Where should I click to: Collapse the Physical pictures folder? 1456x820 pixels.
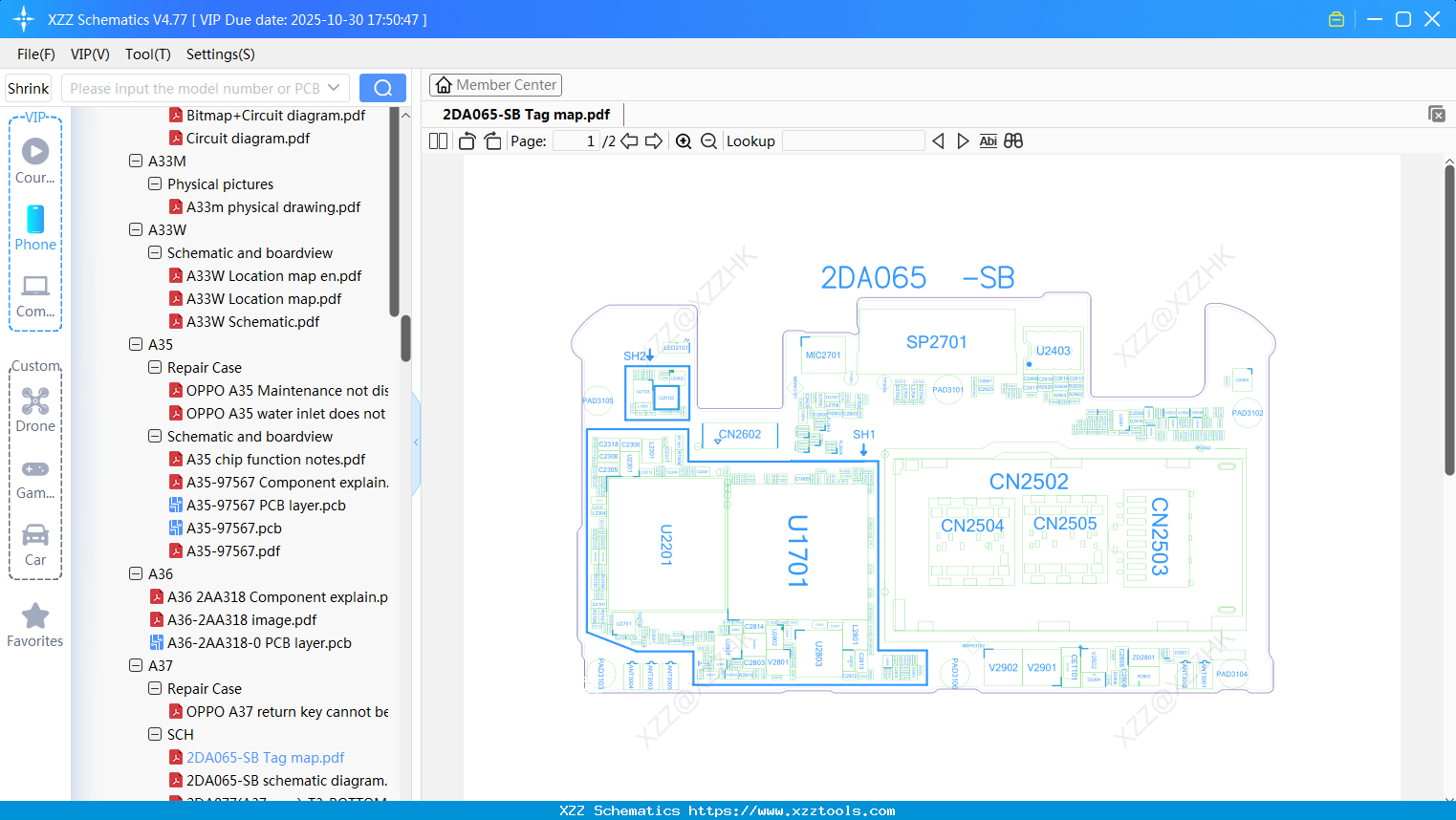pos(155,183)
